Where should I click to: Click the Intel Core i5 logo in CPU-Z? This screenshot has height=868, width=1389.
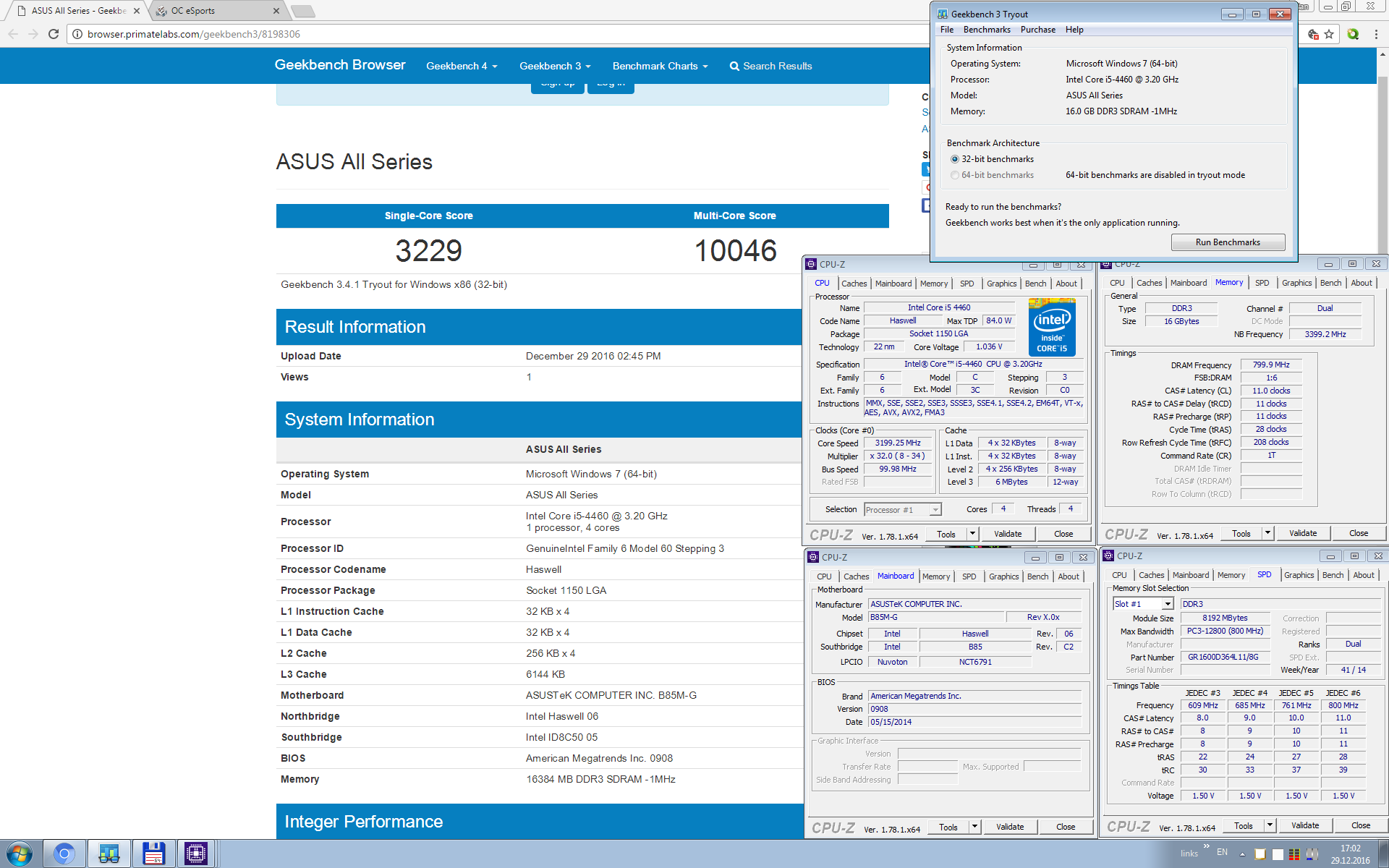[x=1052, y=327]
